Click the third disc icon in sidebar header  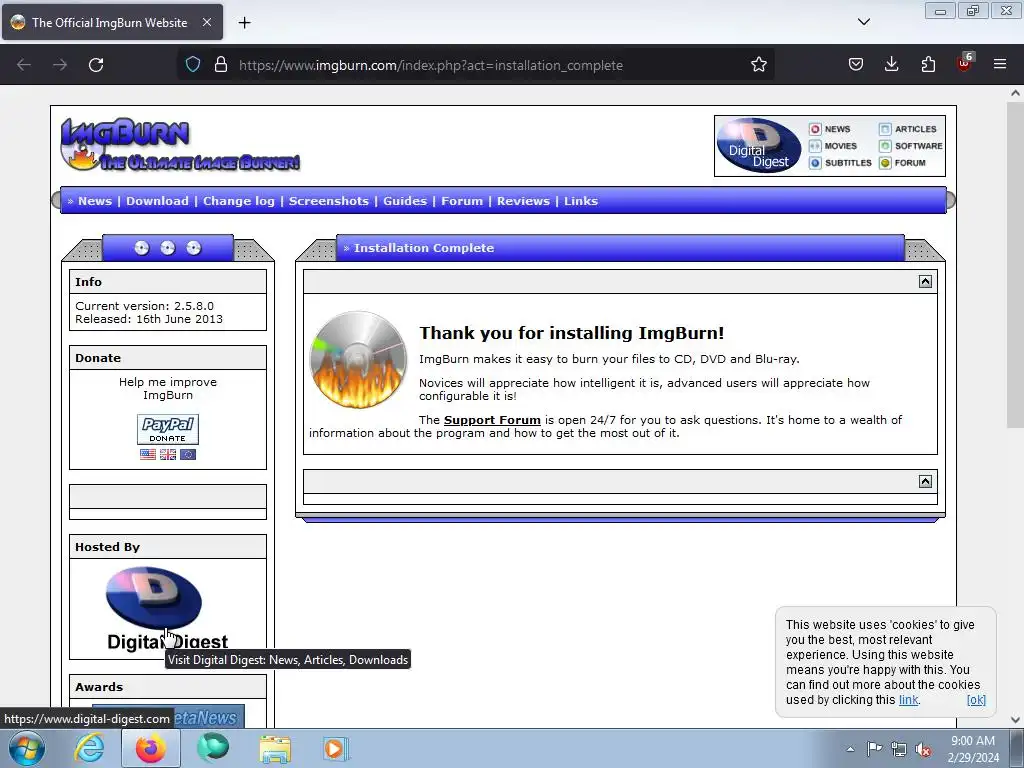click(x=194, y=248)
